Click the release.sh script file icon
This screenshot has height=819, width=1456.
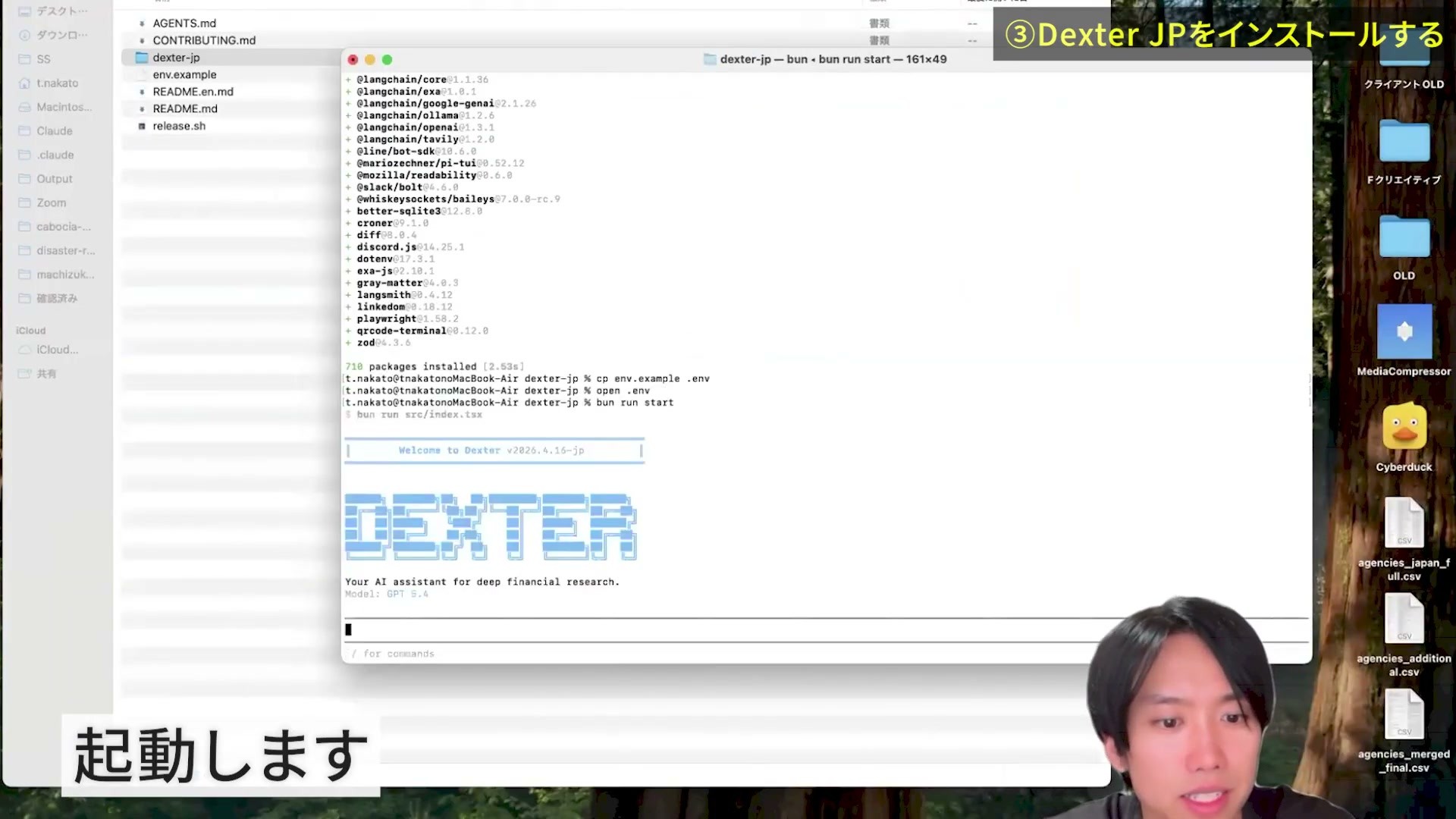[142, 126]
